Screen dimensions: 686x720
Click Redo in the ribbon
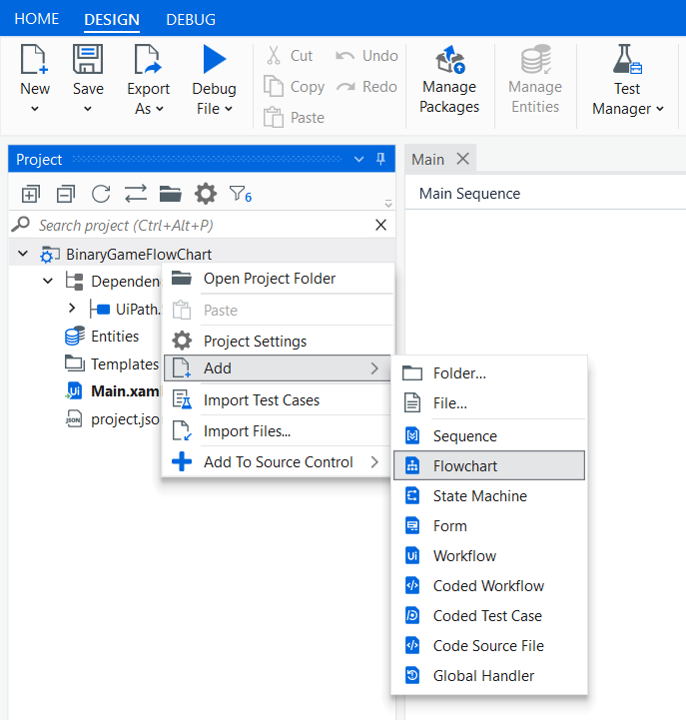click(x=366, y=86)
